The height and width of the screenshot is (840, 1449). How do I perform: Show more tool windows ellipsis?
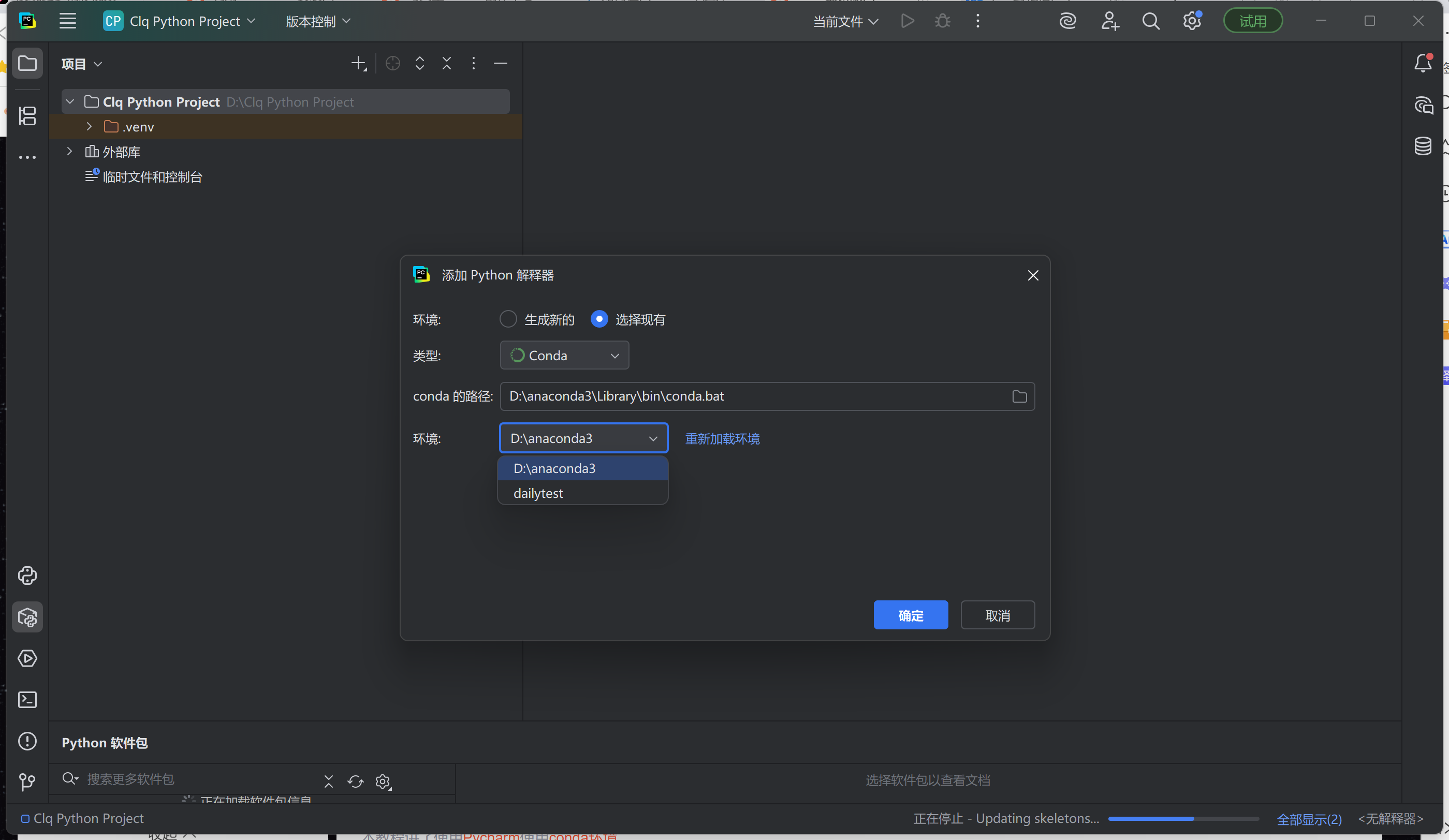tap(27, 157)
